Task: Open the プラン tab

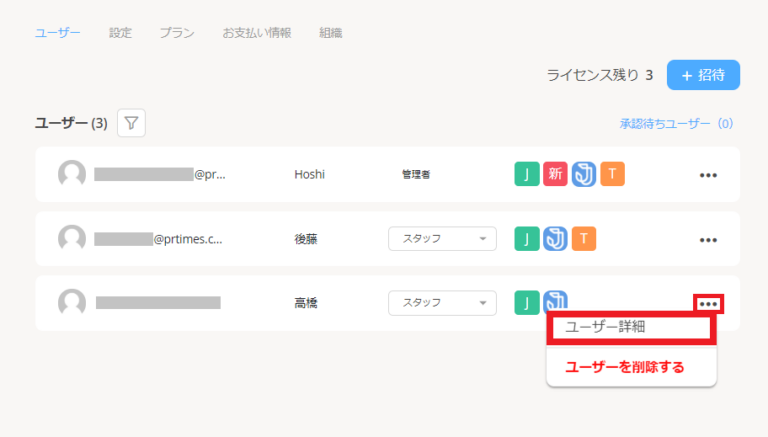Action: click(177, 32)
